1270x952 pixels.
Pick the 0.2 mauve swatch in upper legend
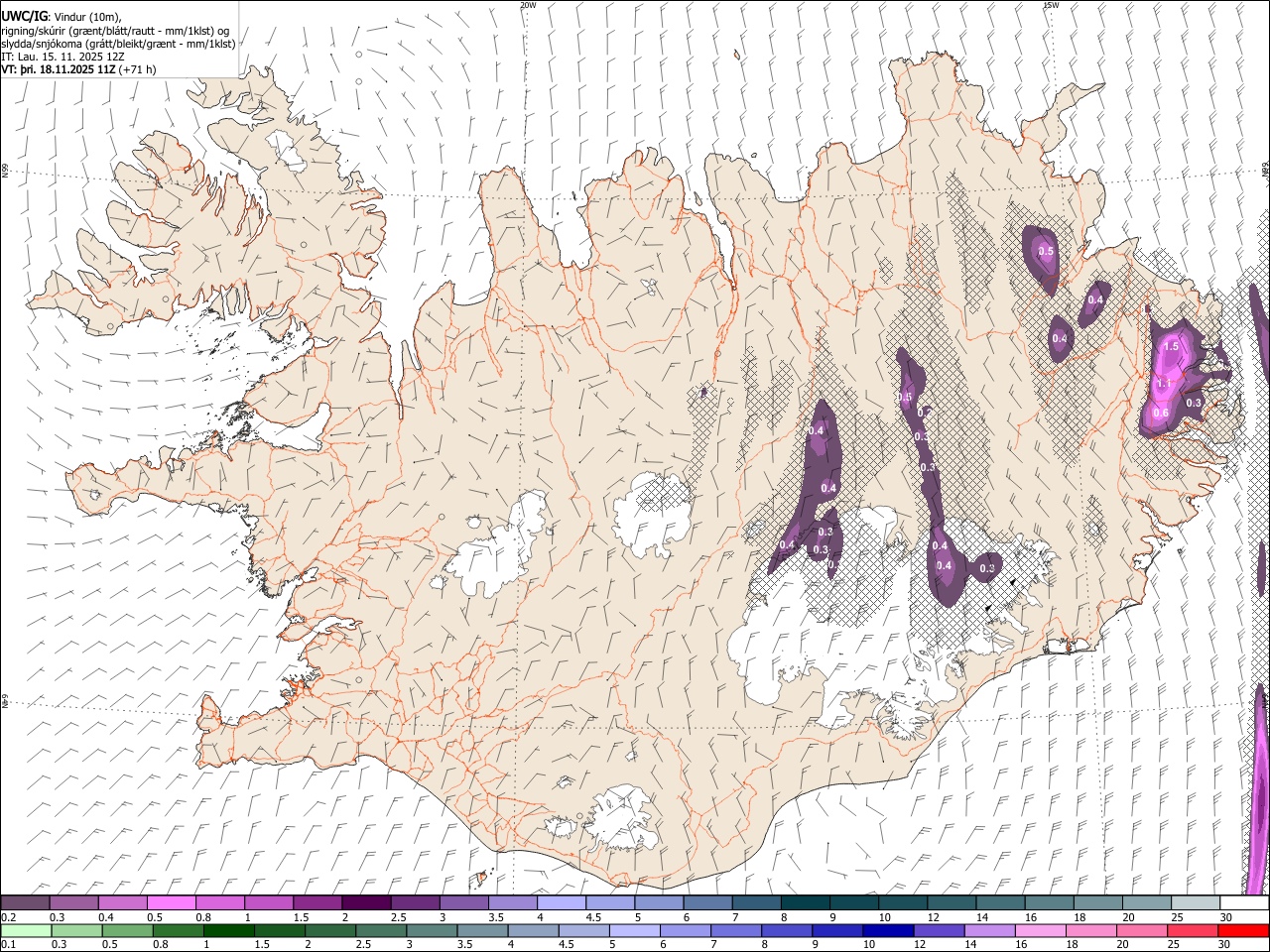26,902
